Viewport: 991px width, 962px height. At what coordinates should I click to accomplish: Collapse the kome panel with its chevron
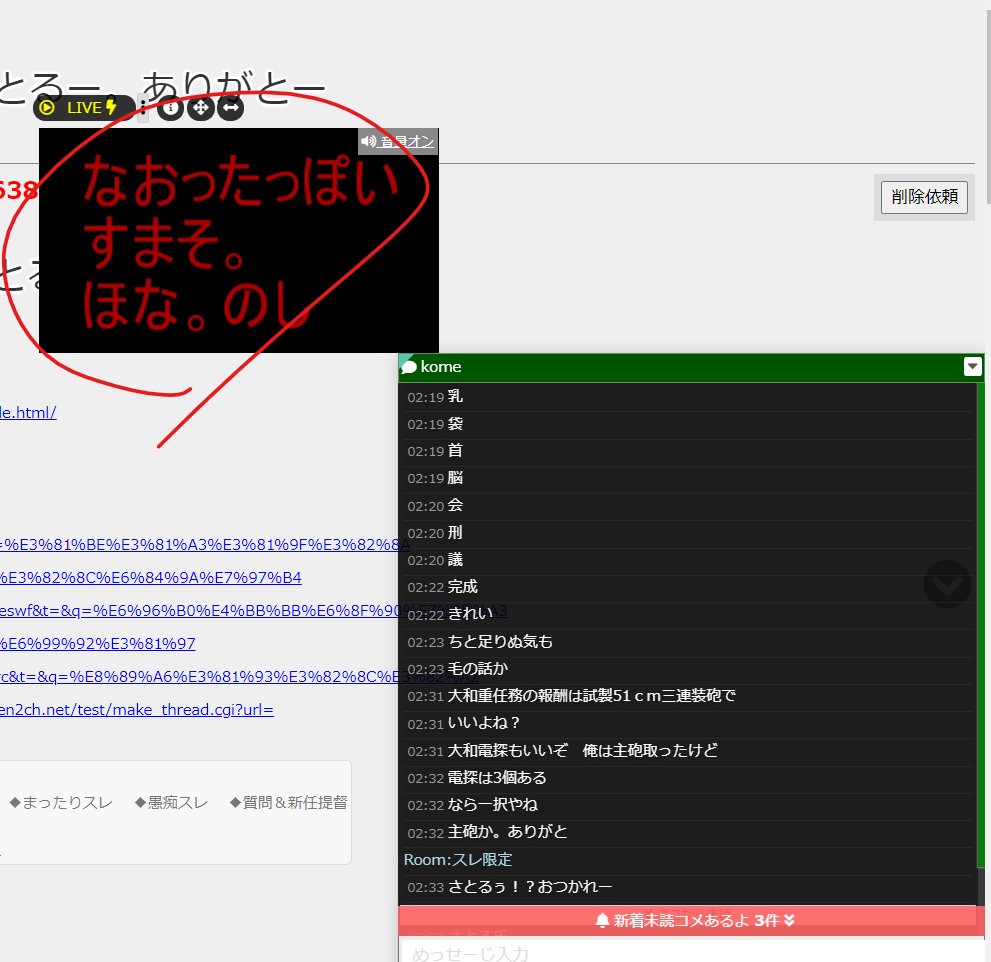[x=972, y=366]
